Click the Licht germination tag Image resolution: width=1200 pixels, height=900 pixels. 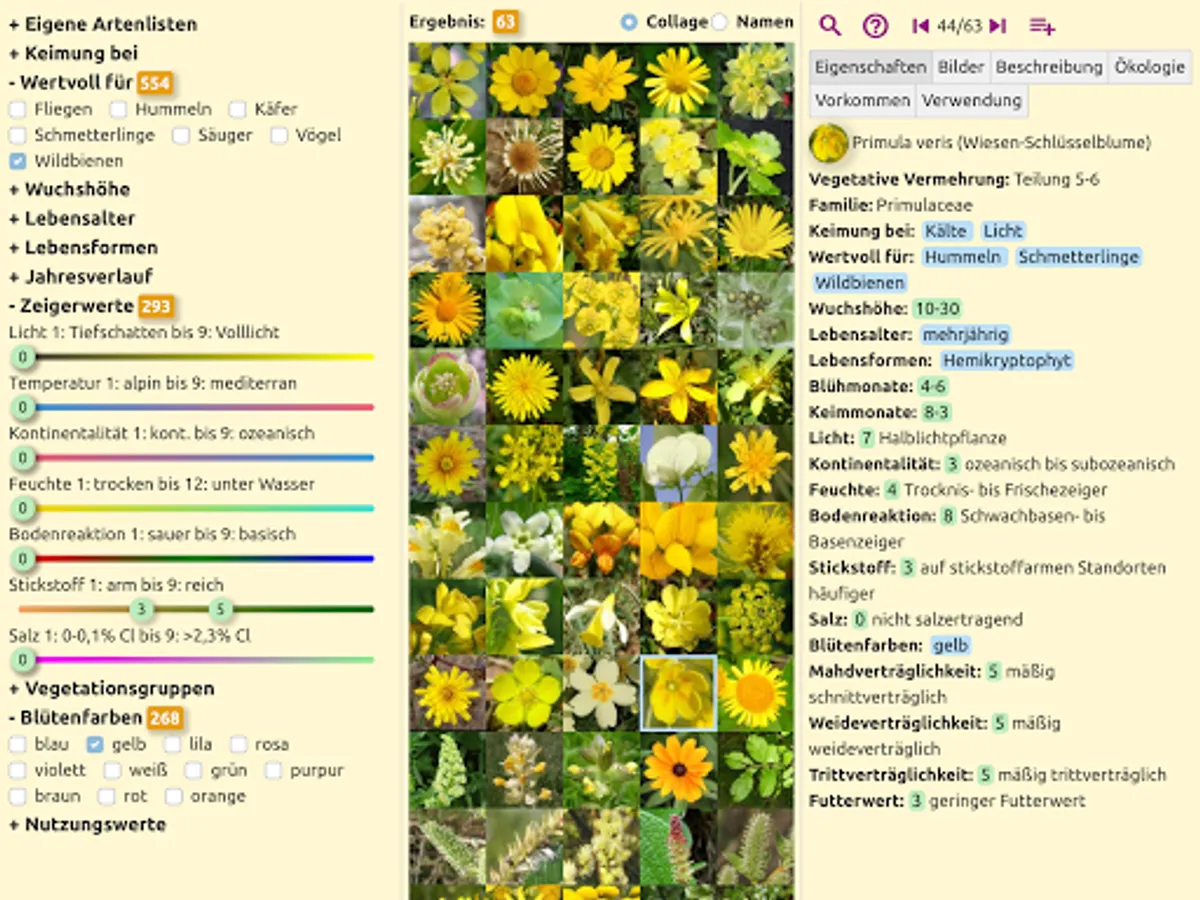coord(1003,231)
